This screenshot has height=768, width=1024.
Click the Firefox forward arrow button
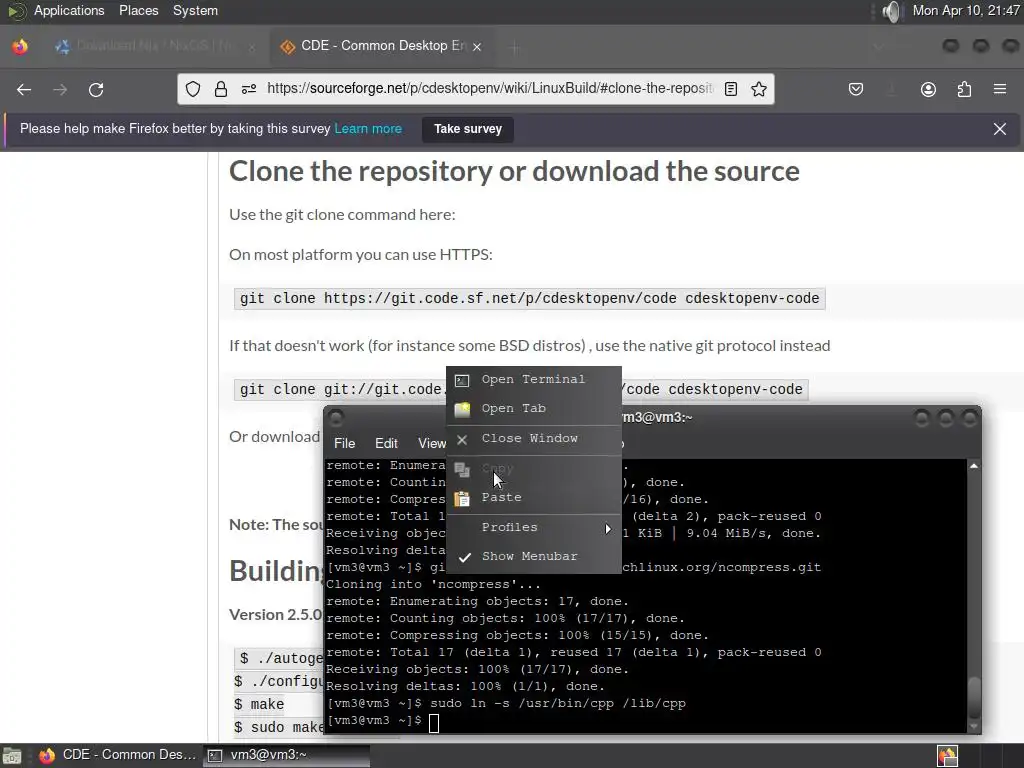click(x=60, y=89)
